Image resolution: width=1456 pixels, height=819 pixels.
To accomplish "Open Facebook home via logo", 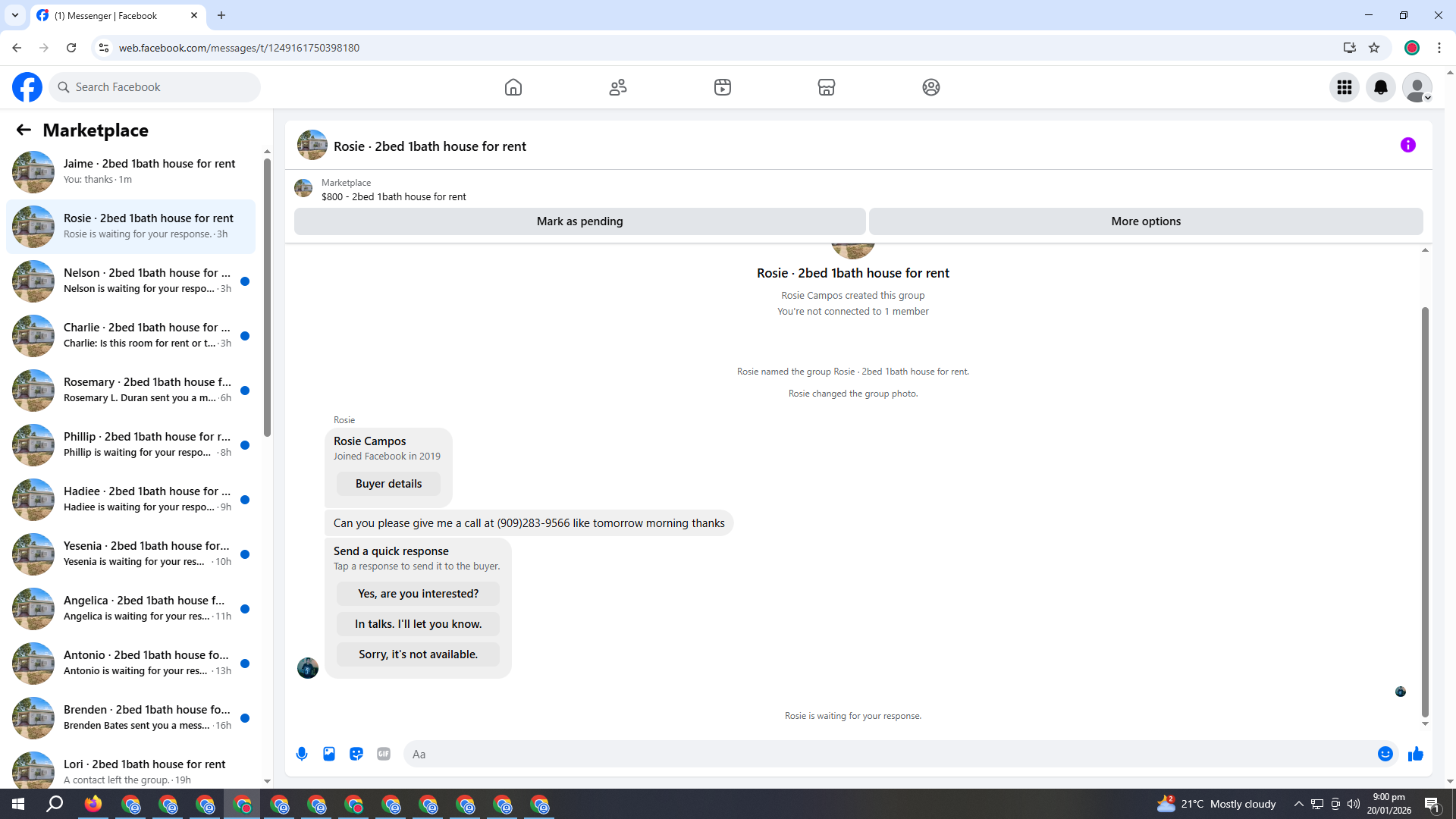I will point(27,87).
